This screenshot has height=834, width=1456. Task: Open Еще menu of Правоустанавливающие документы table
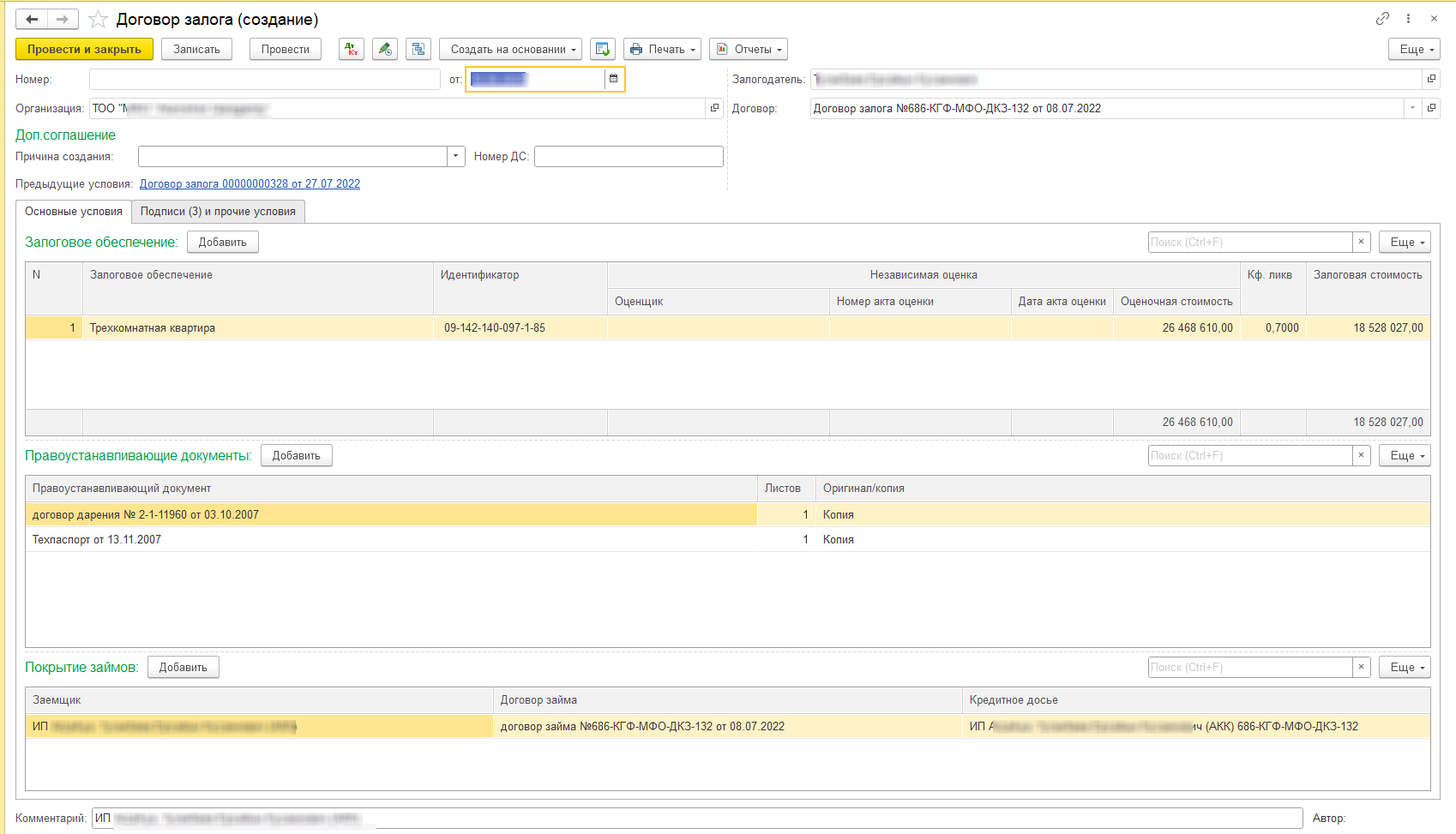1405,455
